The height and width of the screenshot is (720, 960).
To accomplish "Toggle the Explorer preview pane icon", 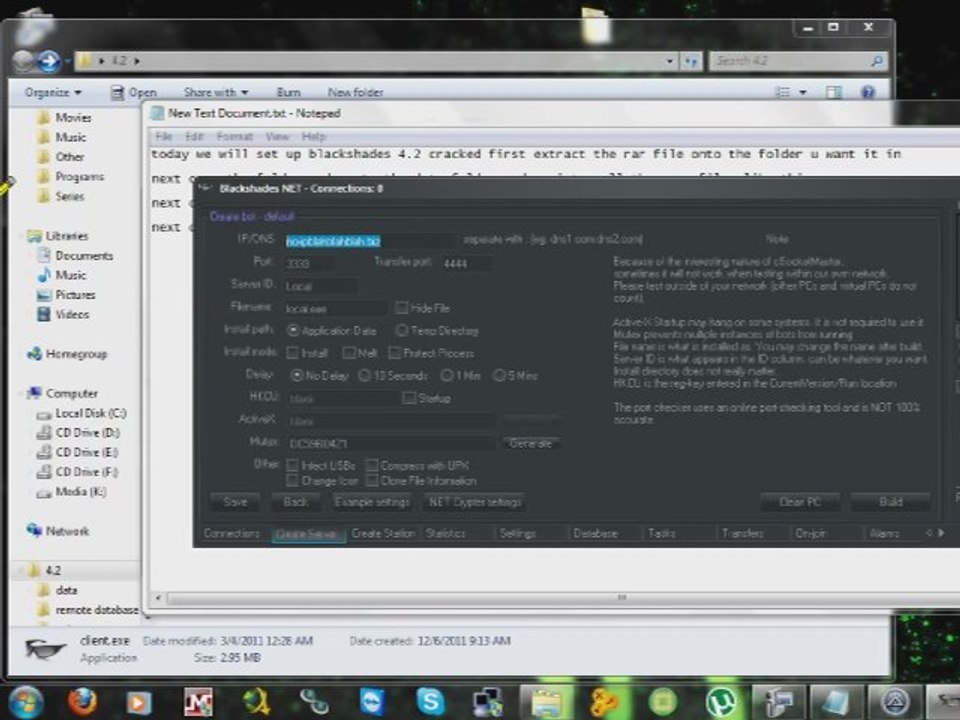I will coord(833,92).
